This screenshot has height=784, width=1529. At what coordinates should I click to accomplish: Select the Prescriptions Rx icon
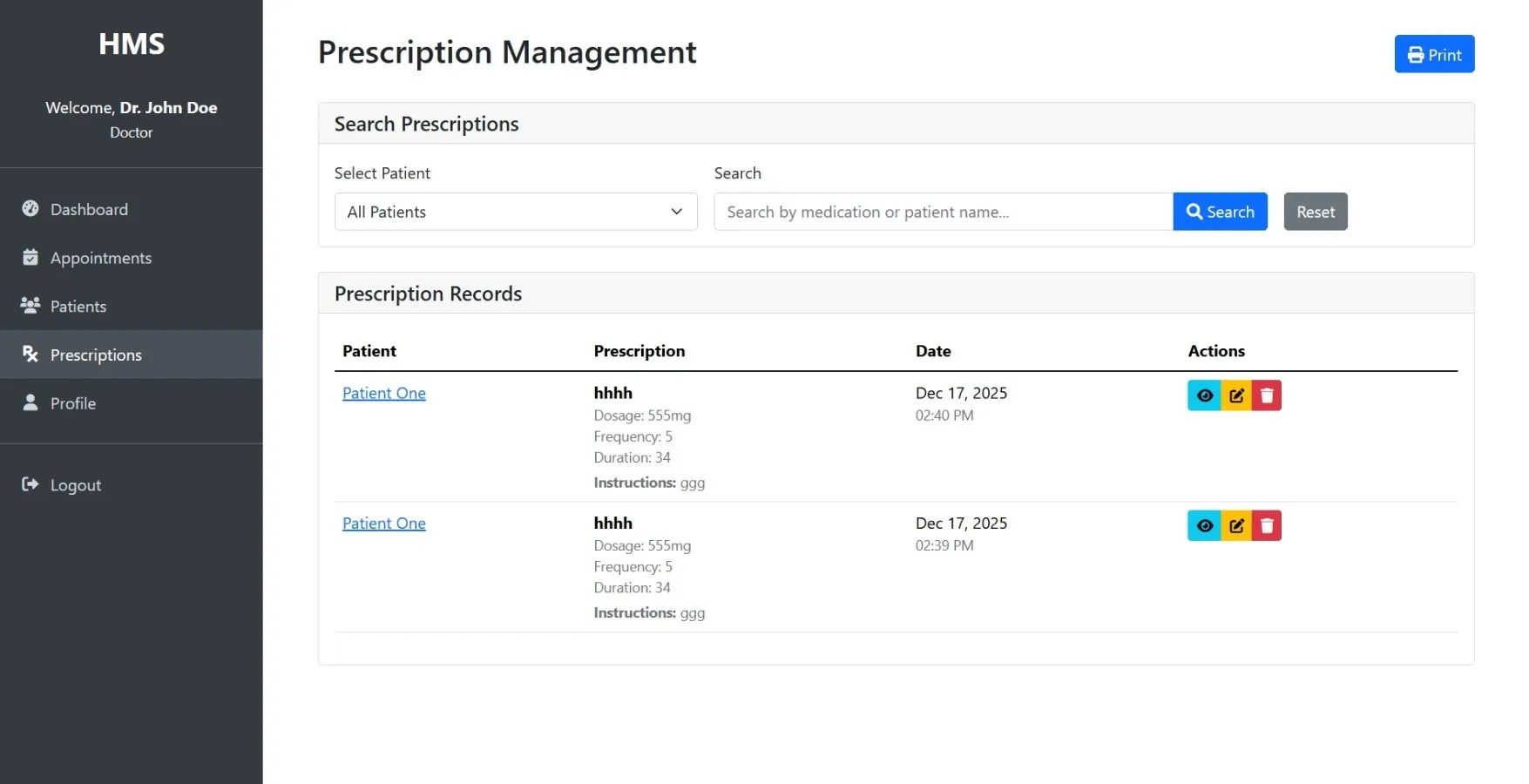pos(30,354)
